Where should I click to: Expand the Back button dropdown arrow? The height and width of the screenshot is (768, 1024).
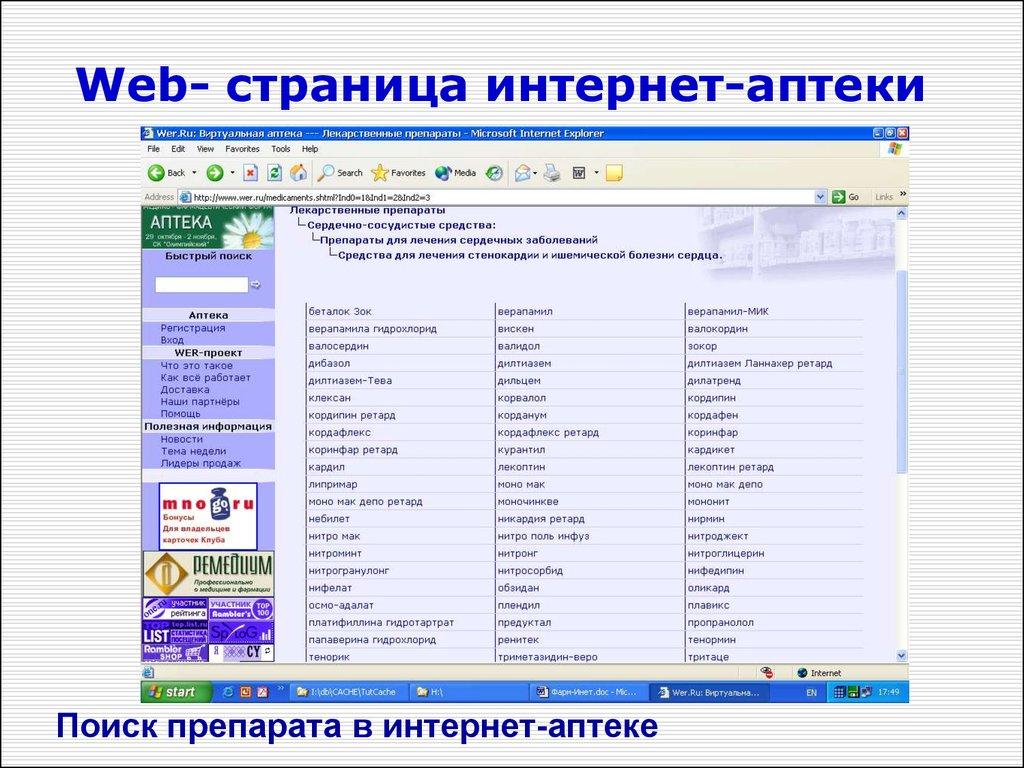194,173
